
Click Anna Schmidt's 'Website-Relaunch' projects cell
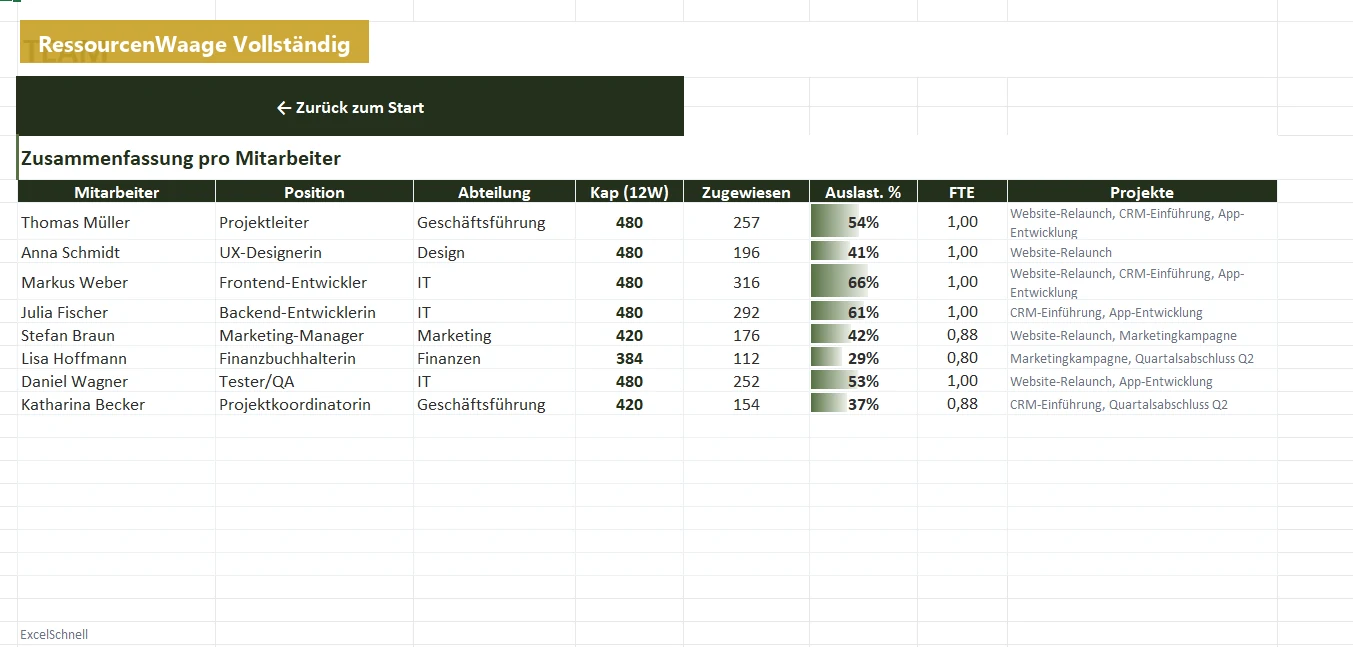point(1143,252)
